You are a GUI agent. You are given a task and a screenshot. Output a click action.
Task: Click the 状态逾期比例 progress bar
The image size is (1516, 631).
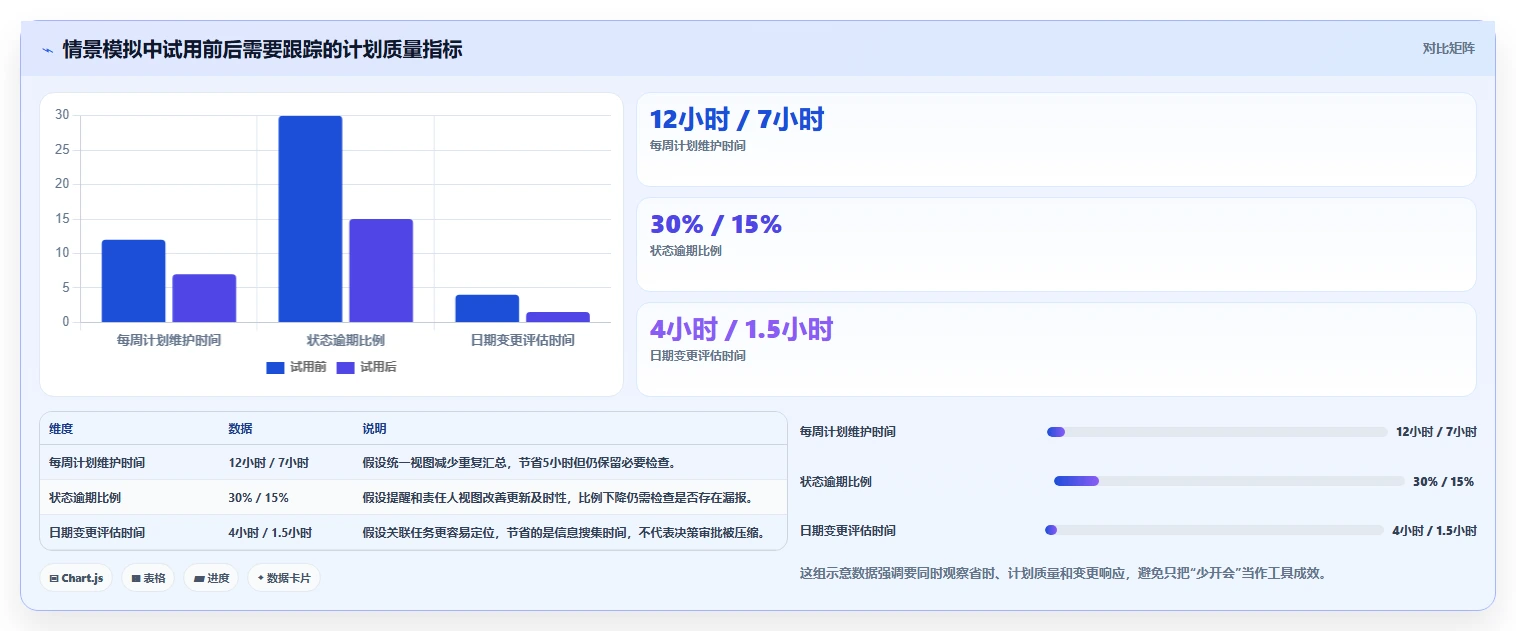click(x=1229, y=481)
